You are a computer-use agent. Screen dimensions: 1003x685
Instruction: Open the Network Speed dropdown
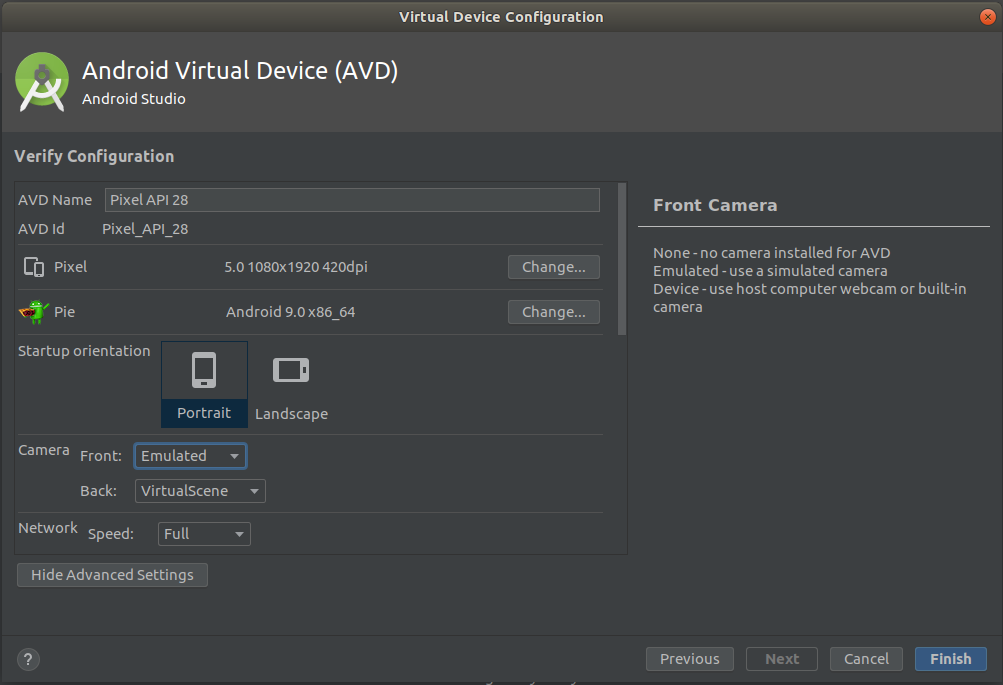pyautogui.click(x=203, y=533)
